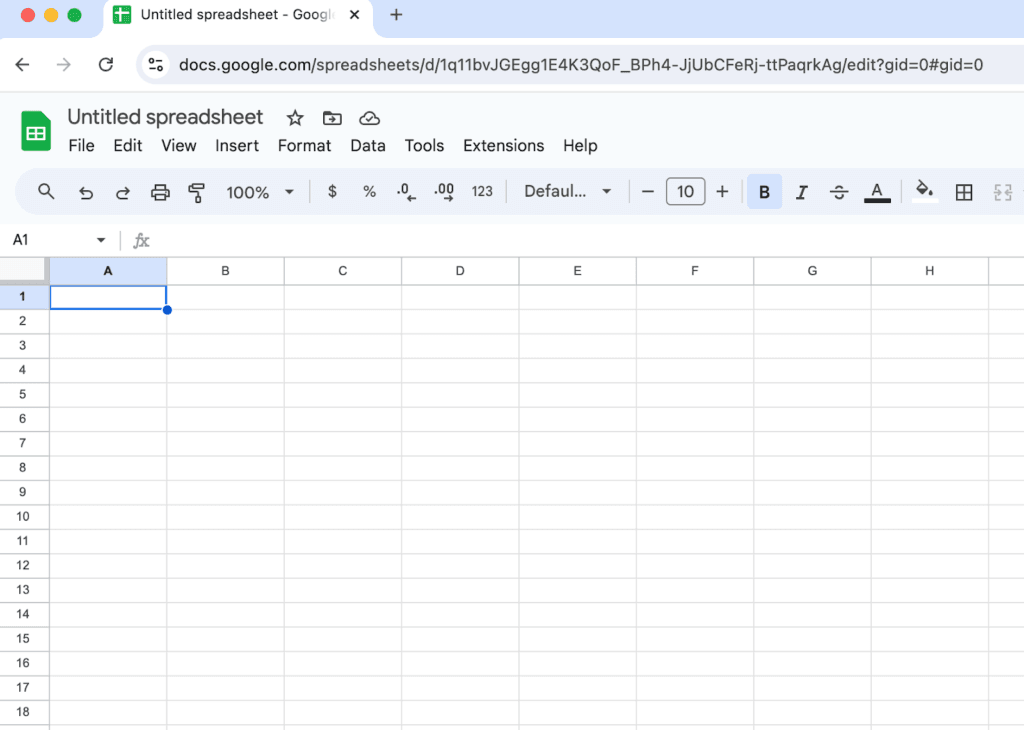
Task: Open the more number formats 123 dropdown
Action: click(x=482, y=191)
